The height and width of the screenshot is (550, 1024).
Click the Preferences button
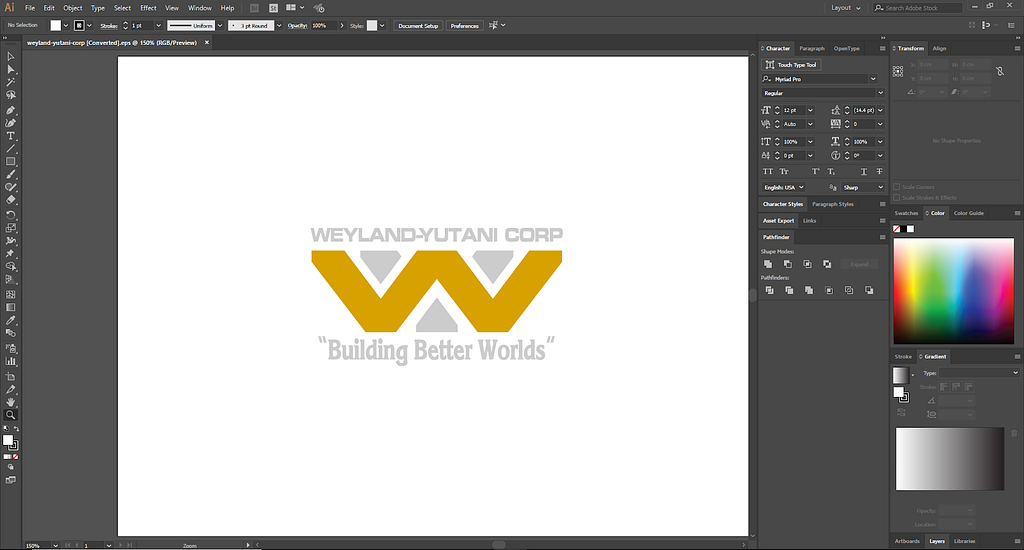tap(464, 25)
